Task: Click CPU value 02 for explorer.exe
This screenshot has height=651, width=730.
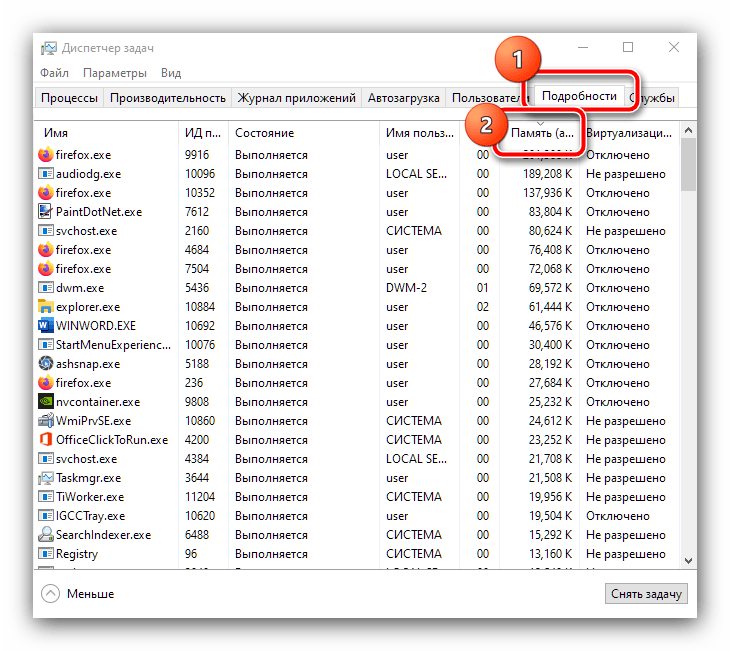Action: (483, 307)
